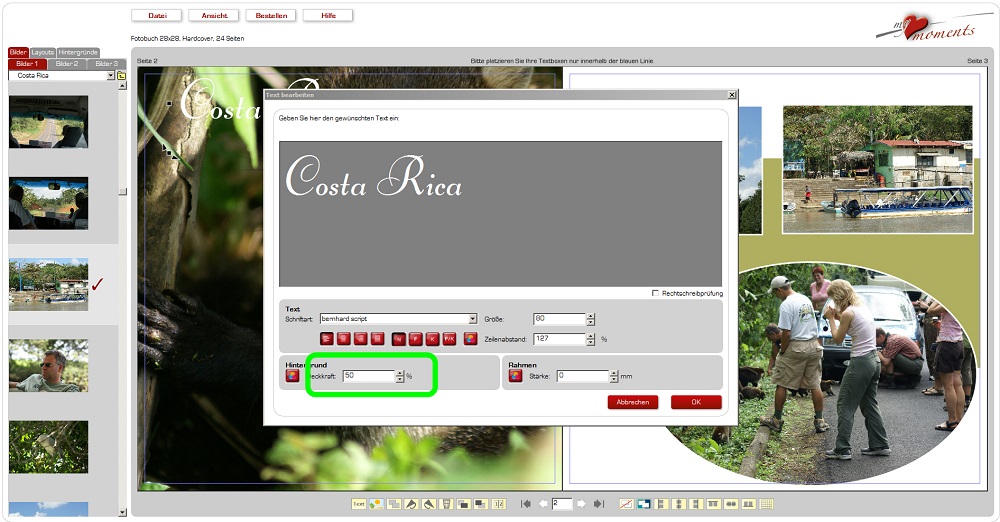Open the Datei menu

(157, 15)
